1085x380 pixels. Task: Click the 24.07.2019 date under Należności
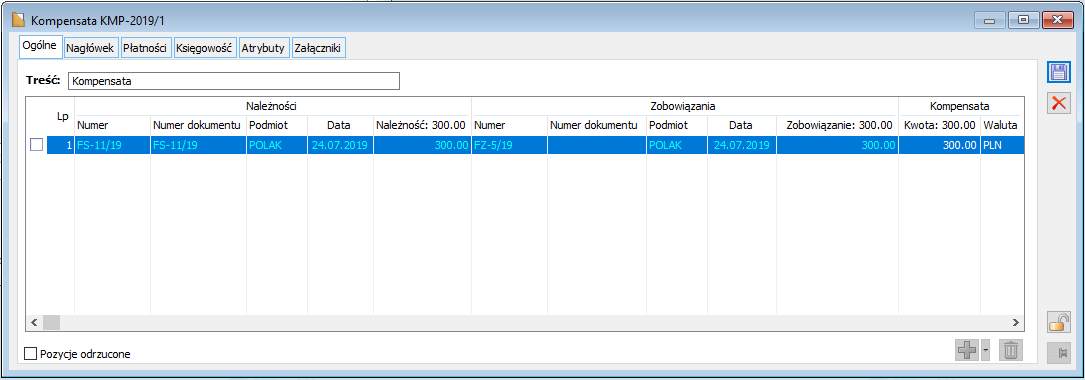(x=340, y=145)
